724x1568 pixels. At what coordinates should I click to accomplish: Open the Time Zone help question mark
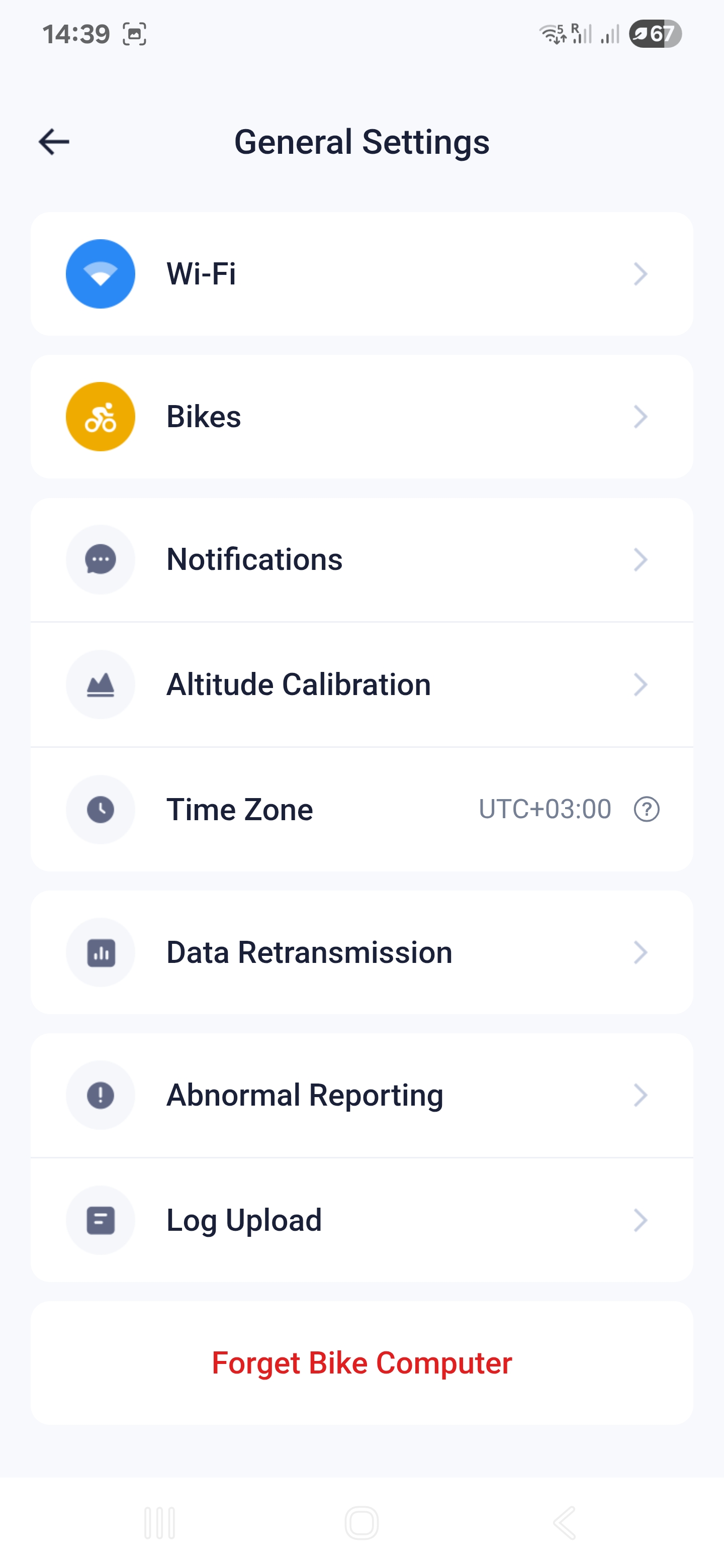(x=646, y=809)
